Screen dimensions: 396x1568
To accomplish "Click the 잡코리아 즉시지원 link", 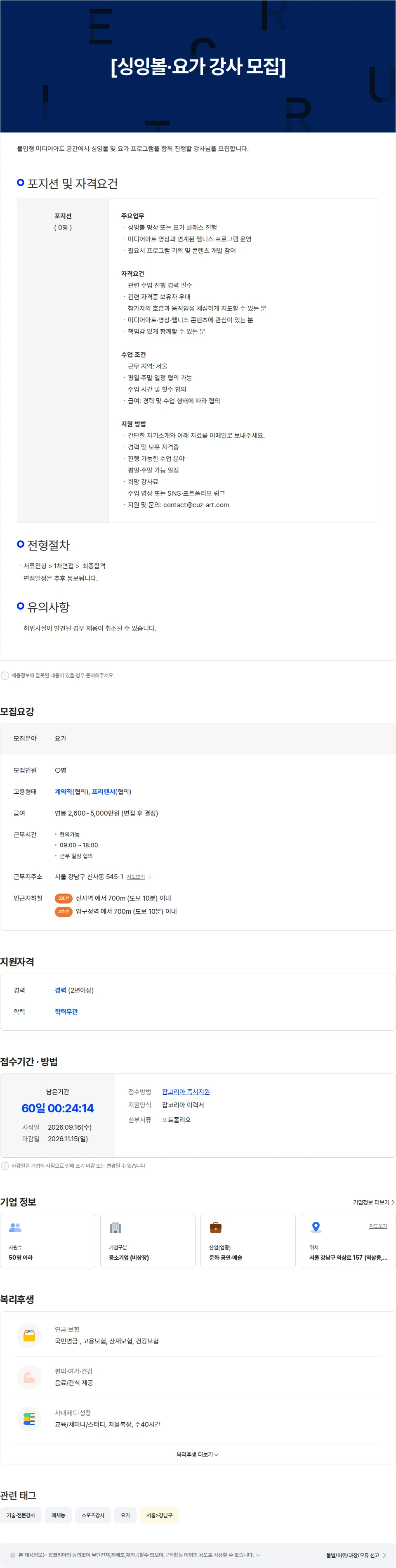I will 186,1091.
